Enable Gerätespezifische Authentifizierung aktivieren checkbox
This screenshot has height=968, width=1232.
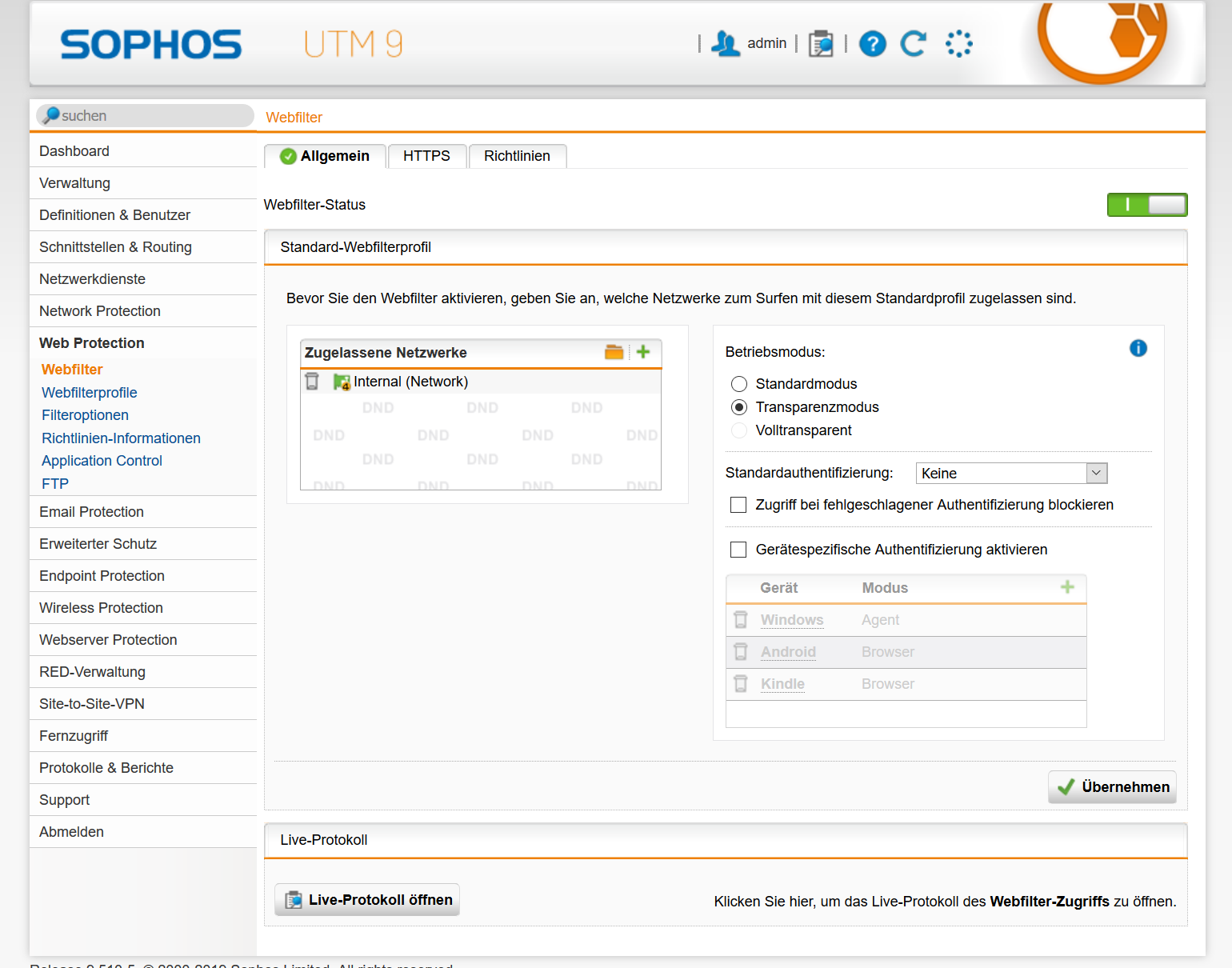tap(738, 550)
